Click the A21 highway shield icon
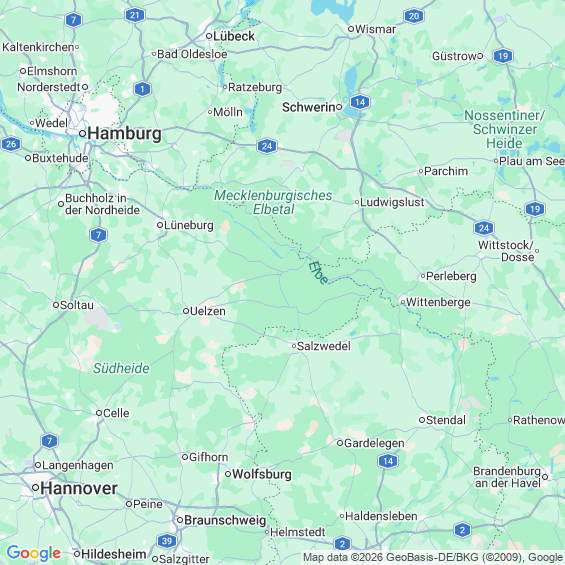 pyautogui.click(x=135, y=15)
